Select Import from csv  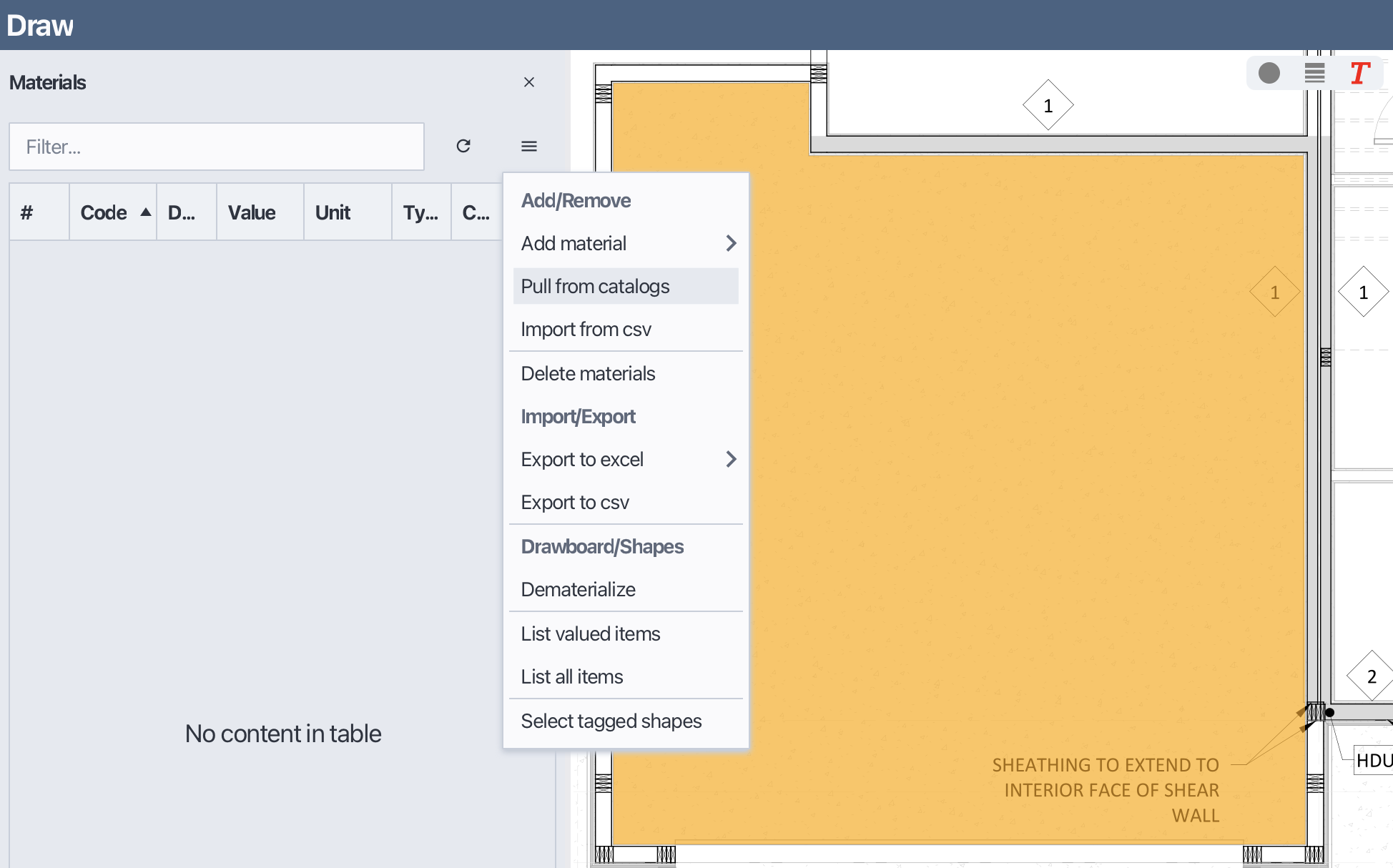(x=586, y=329)
